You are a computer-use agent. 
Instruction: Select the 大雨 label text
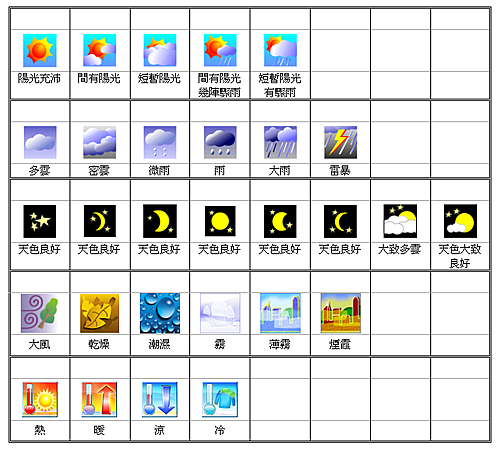(280, 171)
